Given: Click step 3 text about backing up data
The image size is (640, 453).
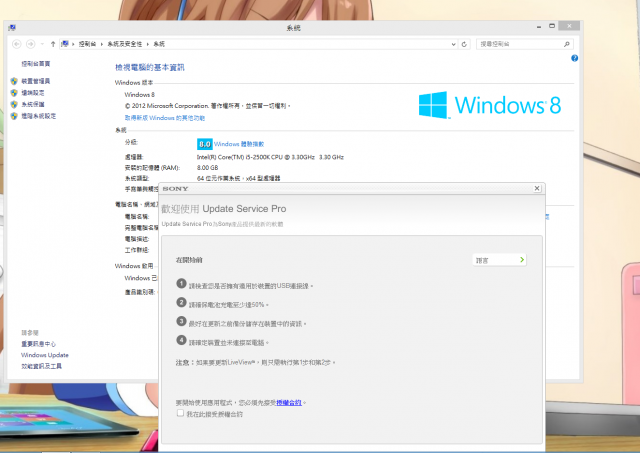Looking at the screenshot, I should coord(247,324).
